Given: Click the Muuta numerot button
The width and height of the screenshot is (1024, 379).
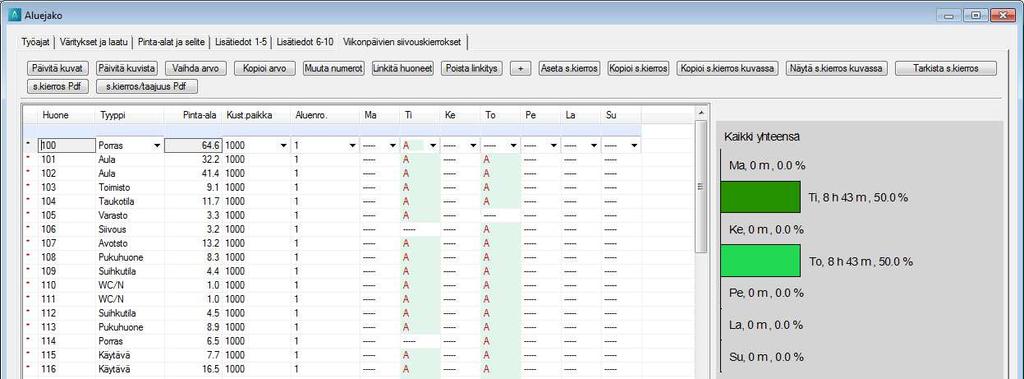Looking at the screenshot, I should click(x=334, y=69).
